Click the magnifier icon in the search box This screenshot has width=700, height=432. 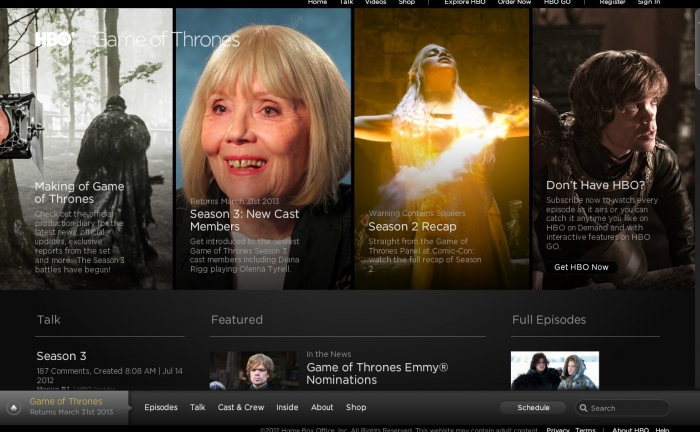583,408
